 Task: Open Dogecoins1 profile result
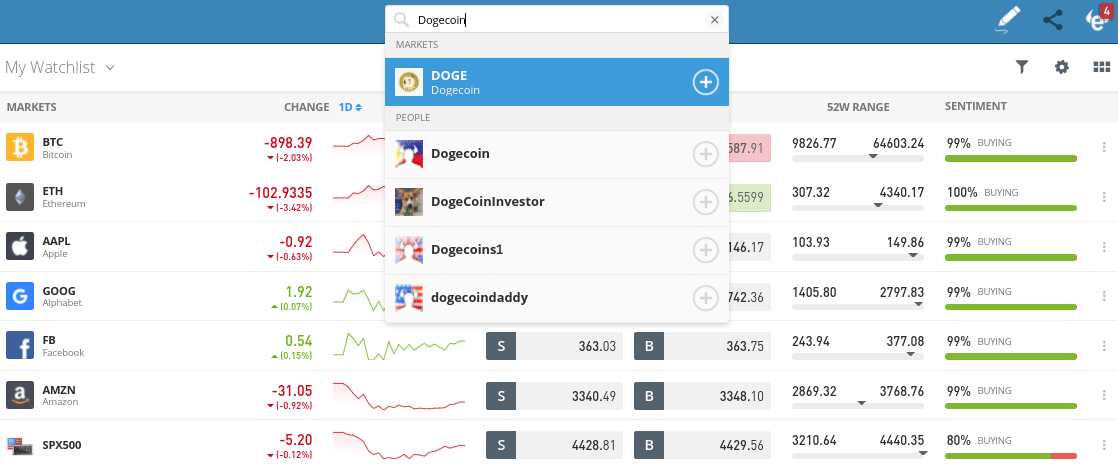pos(557,250)
